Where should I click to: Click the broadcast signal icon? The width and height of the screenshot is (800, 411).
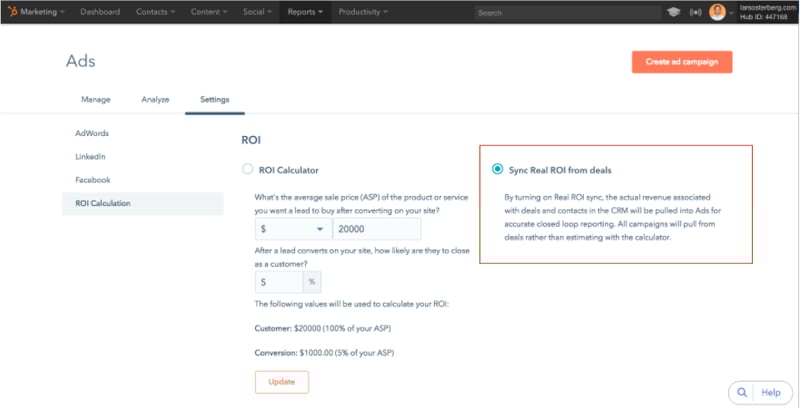(695, 12)
